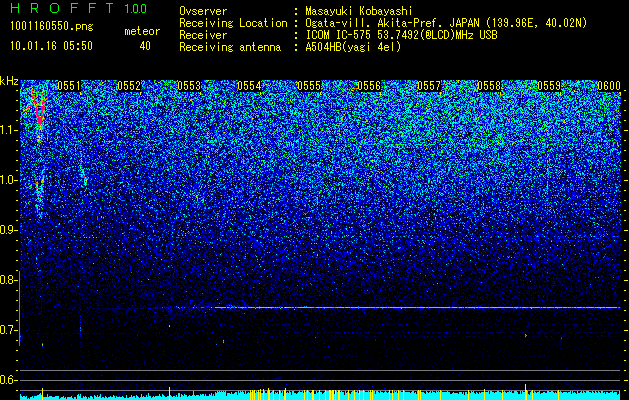Click the 'Ovserver' field label
Image resolution: width=629 pixels, height=400 pixels.
[x=203, y=11]
